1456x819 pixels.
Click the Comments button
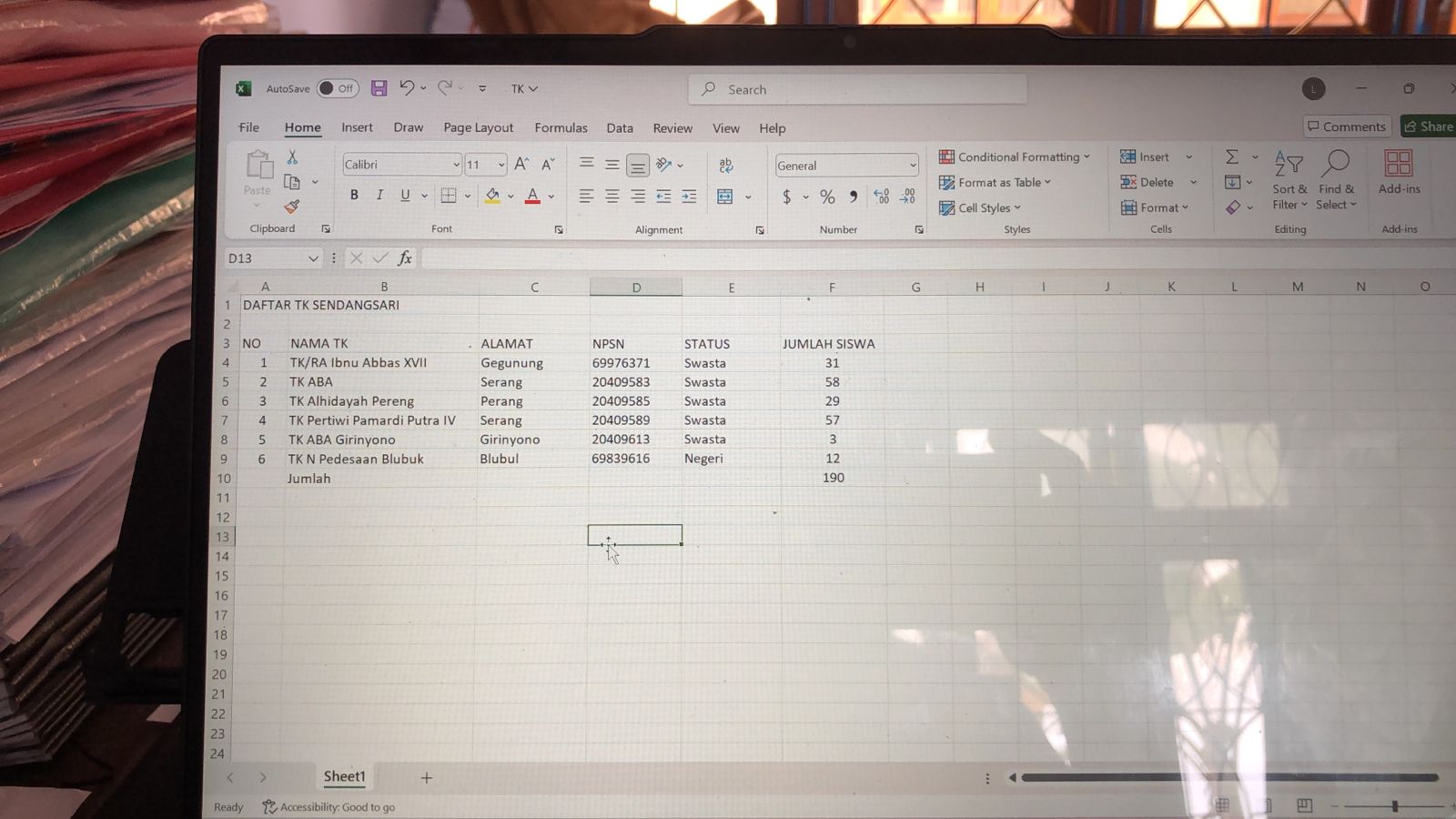[1346, 126]
